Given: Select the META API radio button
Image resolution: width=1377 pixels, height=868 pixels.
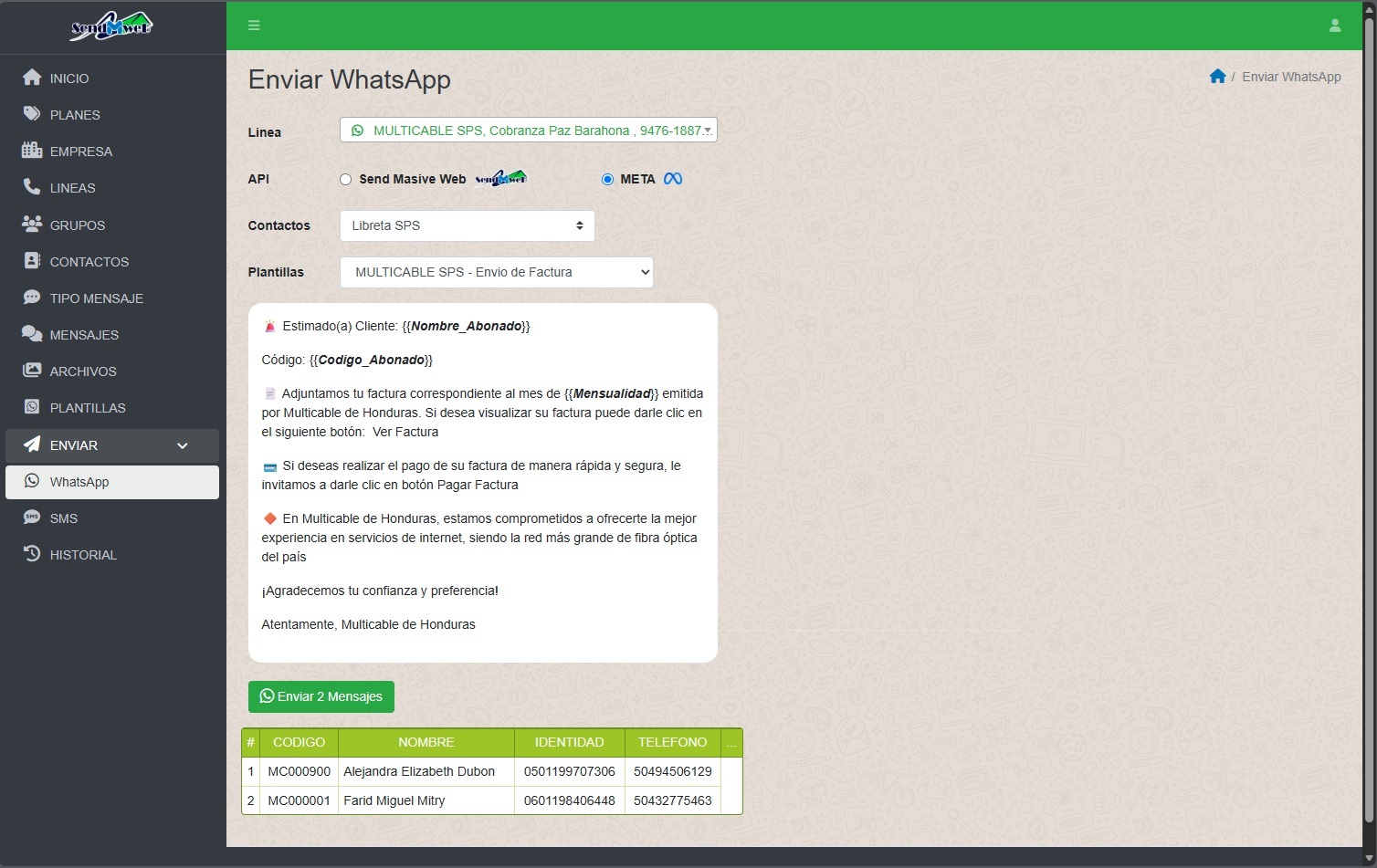Looking at the screenshot, I should coord(607,180).
